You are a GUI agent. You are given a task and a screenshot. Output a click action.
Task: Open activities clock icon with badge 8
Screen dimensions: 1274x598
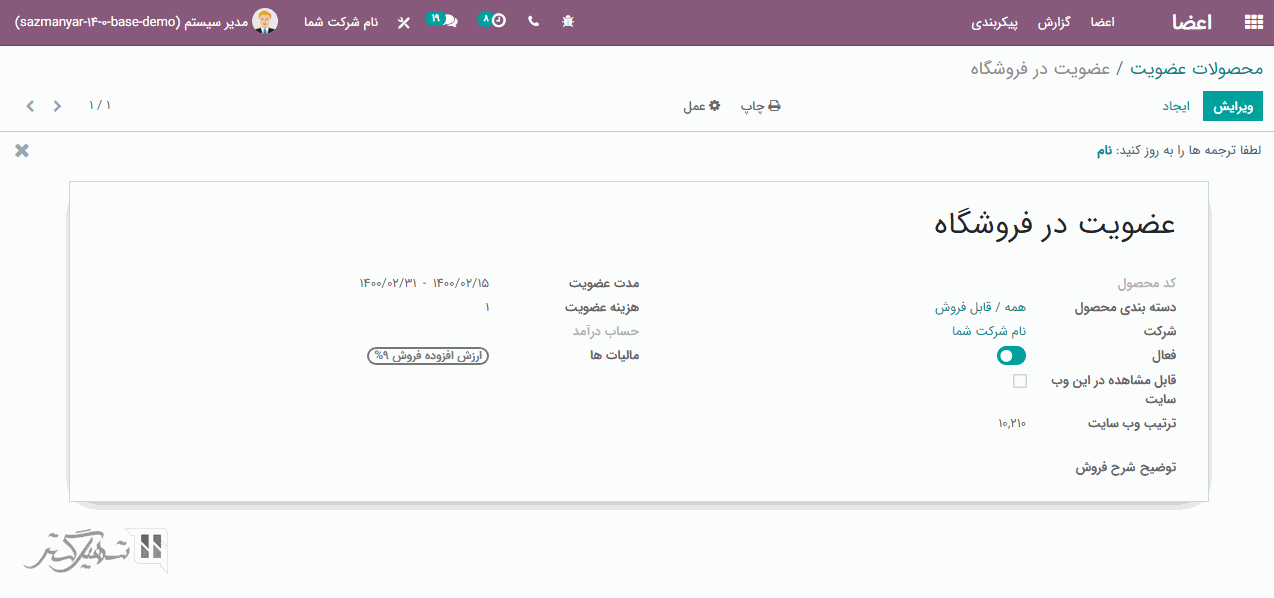[x=494, y=21]
